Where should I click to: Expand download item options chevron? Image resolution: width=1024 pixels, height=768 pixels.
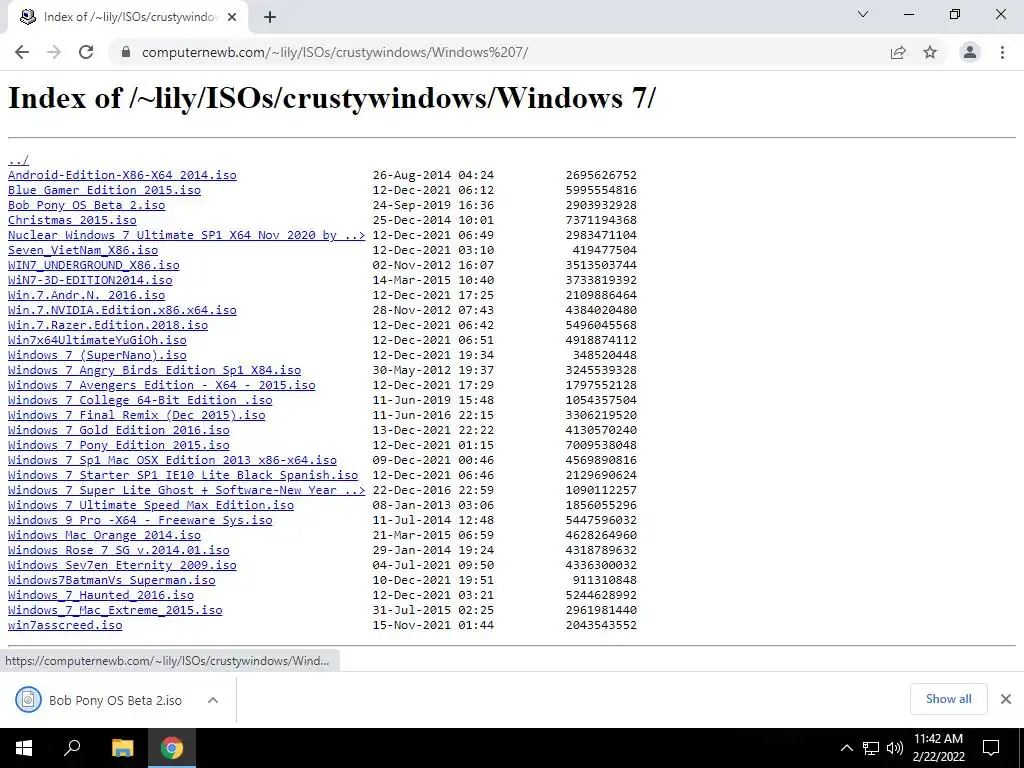[x=212, y=700]
